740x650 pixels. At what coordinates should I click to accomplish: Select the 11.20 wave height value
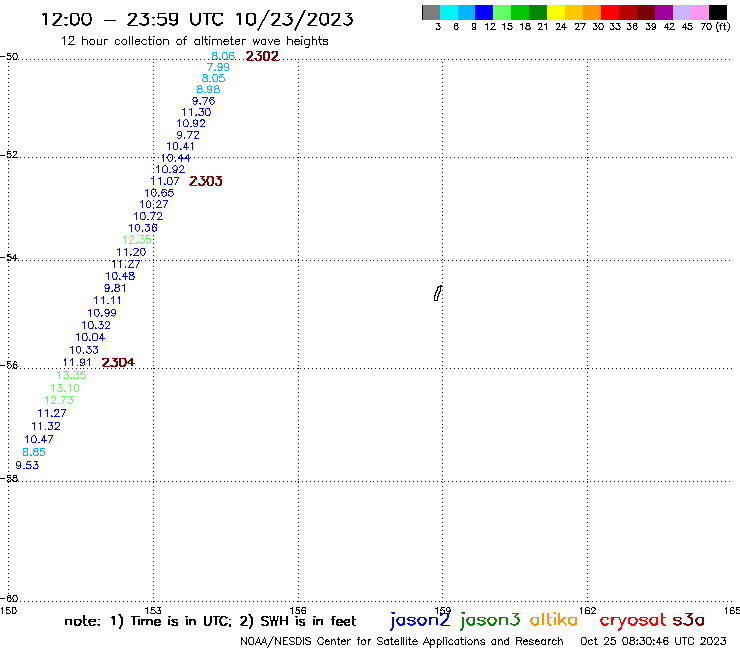tap(131, 253)
